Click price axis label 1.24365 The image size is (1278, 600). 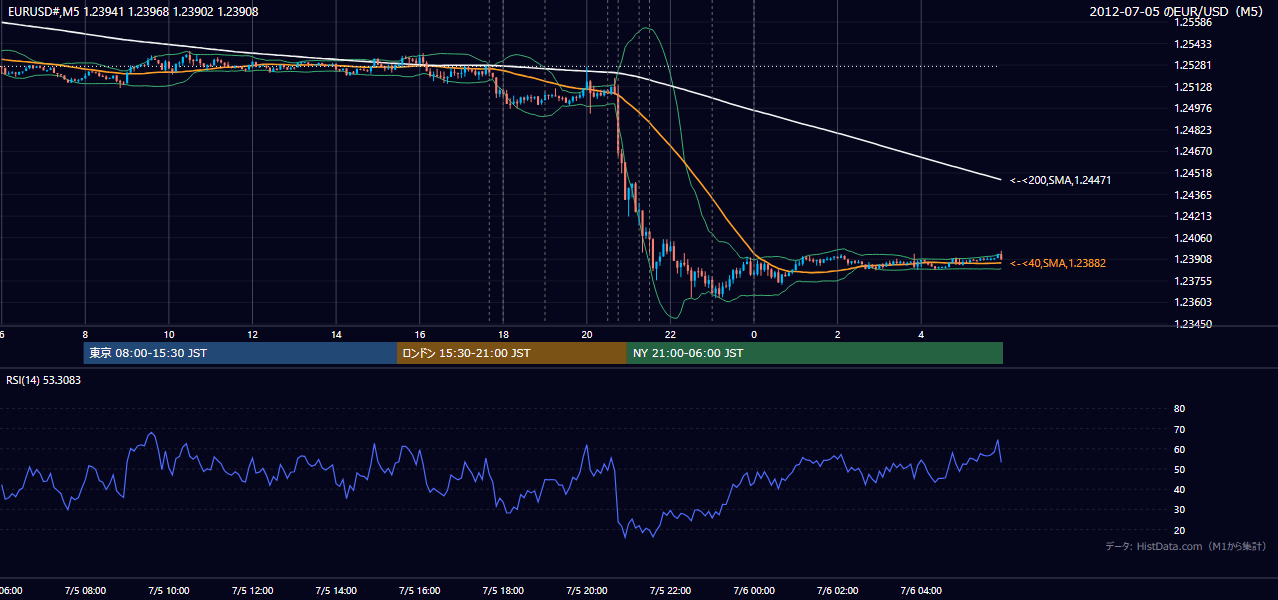click(1193, 195)
